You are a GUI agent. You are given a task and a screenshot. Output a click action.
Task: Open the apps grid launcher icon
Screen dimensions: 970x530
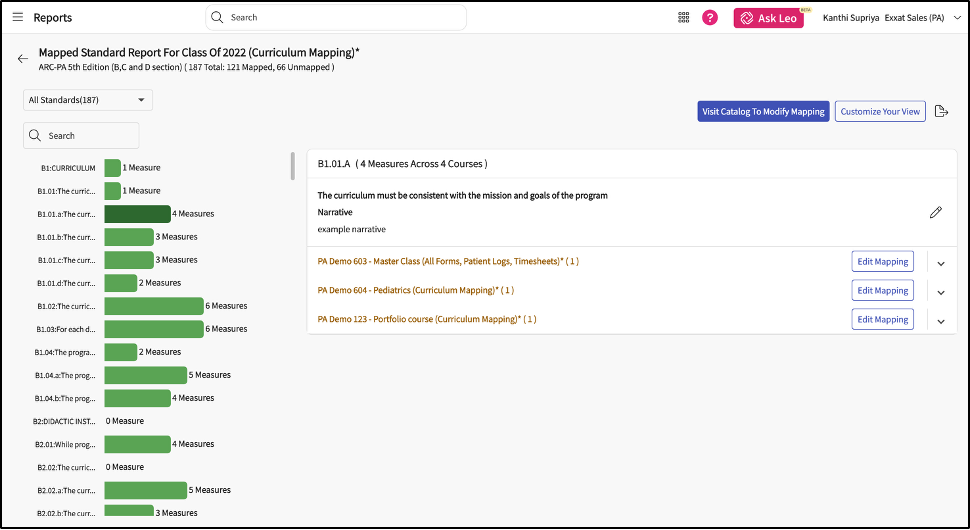coord(684,17)
